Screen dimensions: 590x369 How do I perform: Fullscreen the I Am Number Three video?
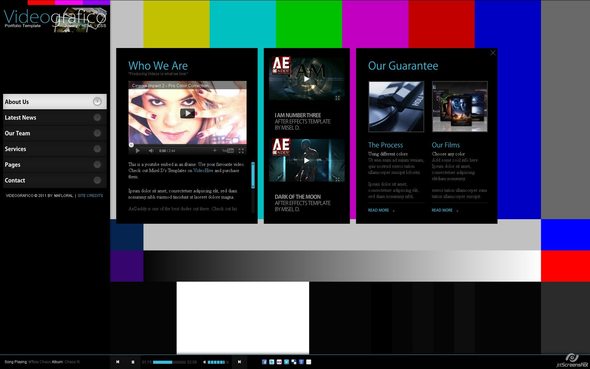(x=338, y=98)
